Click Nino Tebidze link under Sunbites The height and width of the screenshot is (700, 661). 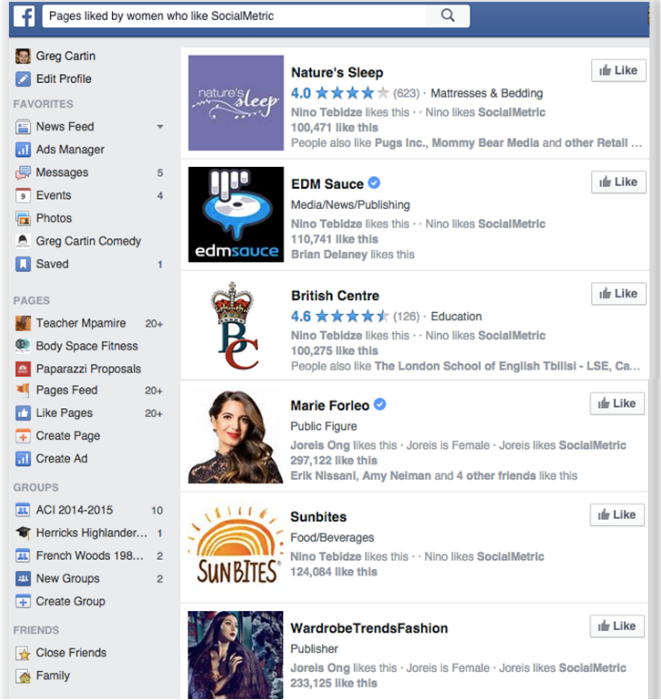[326, 557]
